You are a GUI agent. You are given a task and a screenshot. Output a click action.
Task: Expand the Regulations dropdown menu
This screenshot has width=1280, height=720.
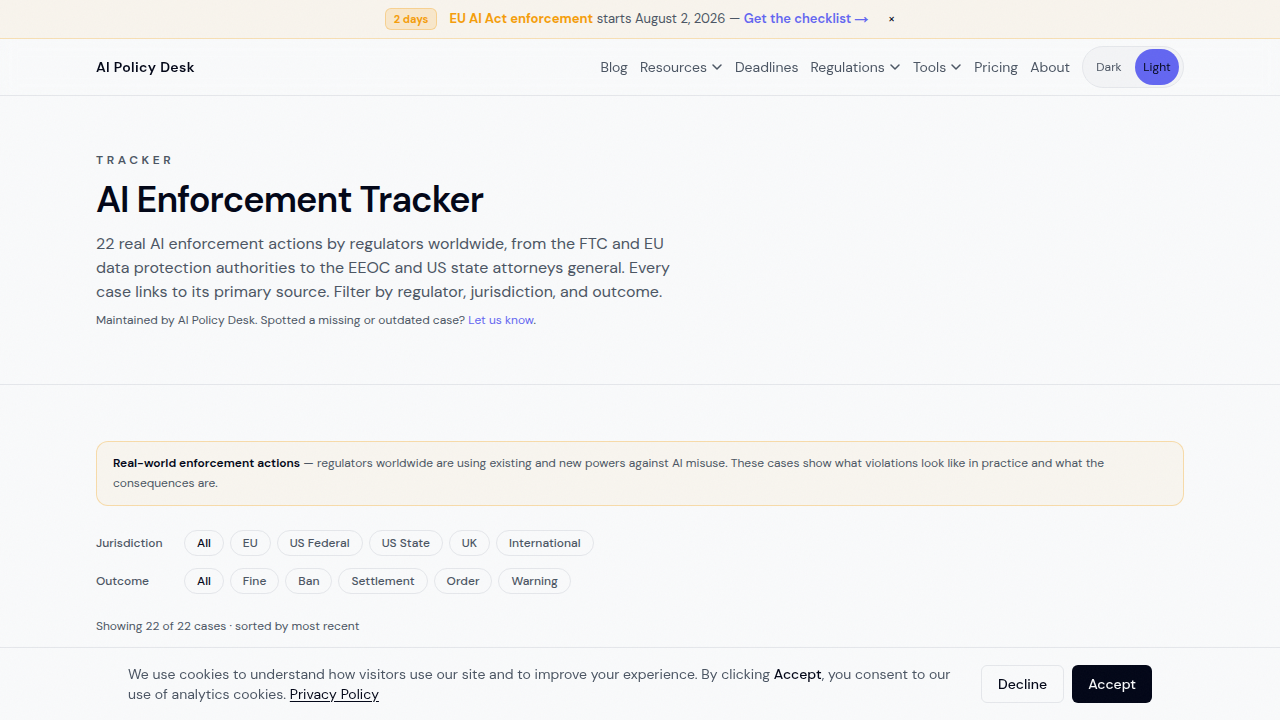coord(855,67)
